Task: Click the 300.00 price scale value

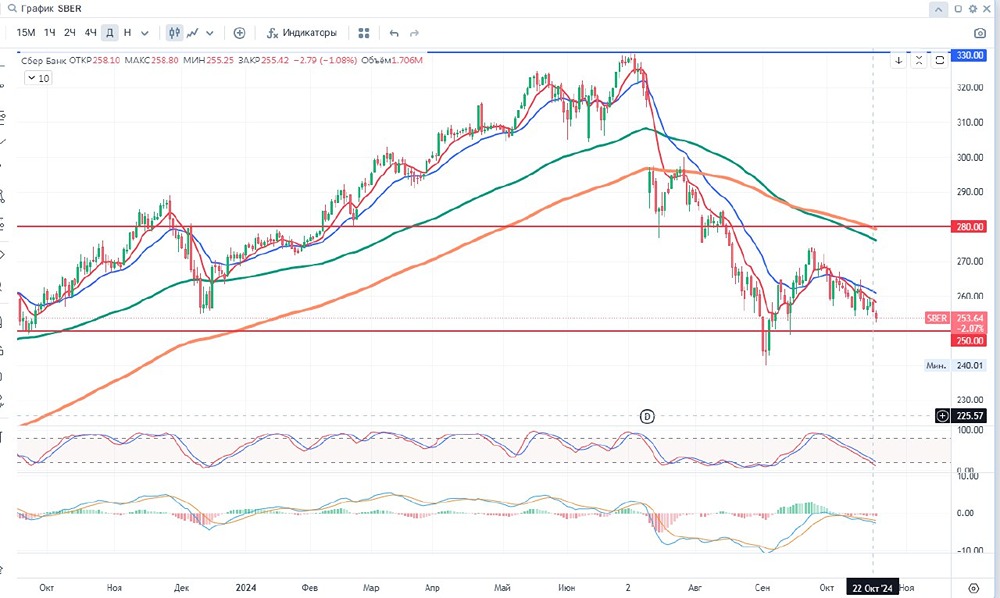Action: 969,157
